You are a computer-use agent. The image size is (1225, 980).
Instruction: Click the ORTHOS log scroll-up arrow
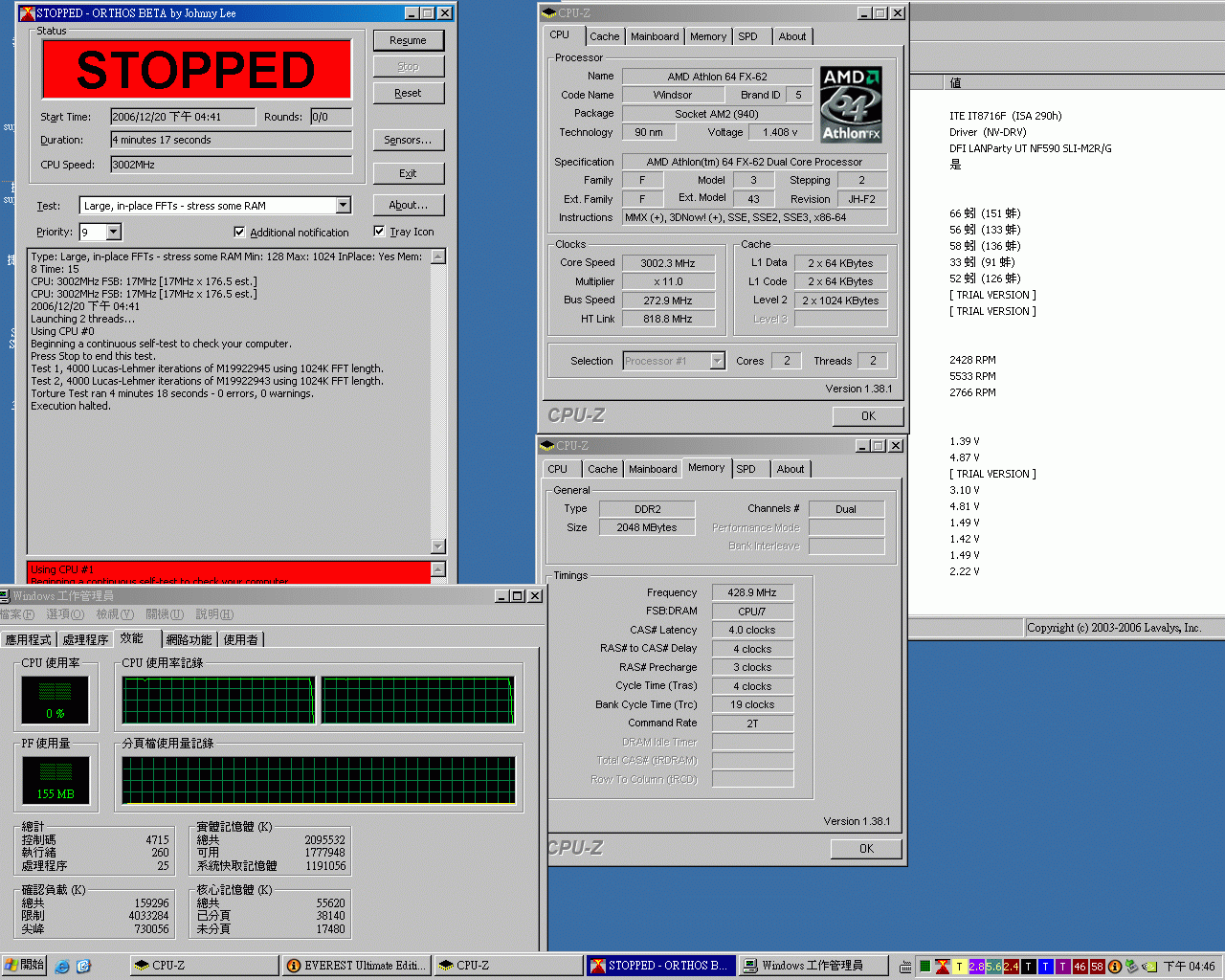point(438,256)
